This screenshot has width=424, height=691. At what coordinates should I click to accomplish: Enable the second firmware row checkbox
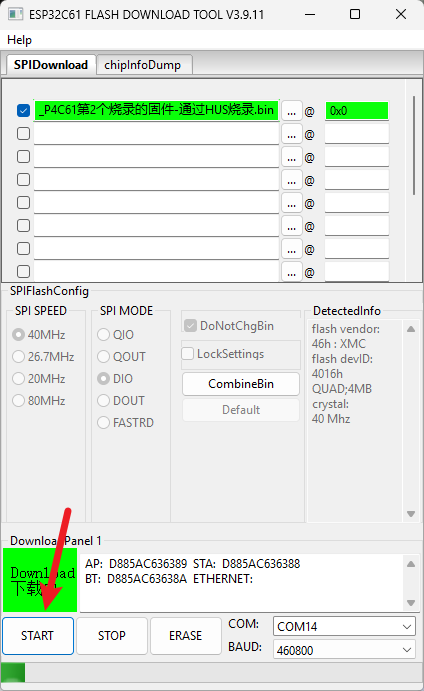pos(23,134)
